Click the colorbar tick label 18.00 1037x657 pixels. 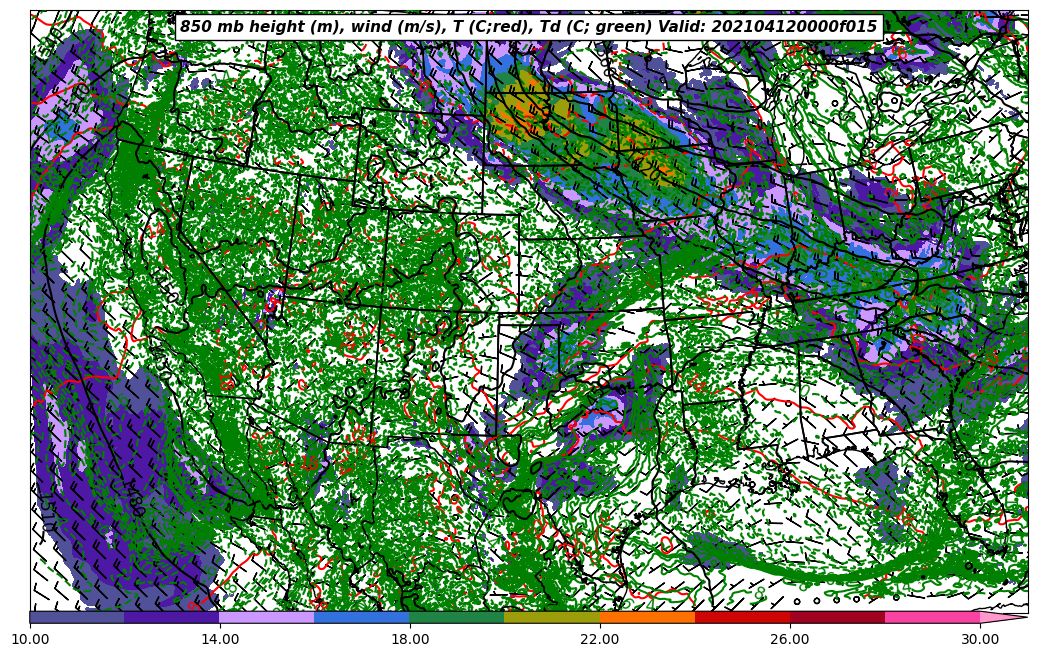[x=410, y=640]
